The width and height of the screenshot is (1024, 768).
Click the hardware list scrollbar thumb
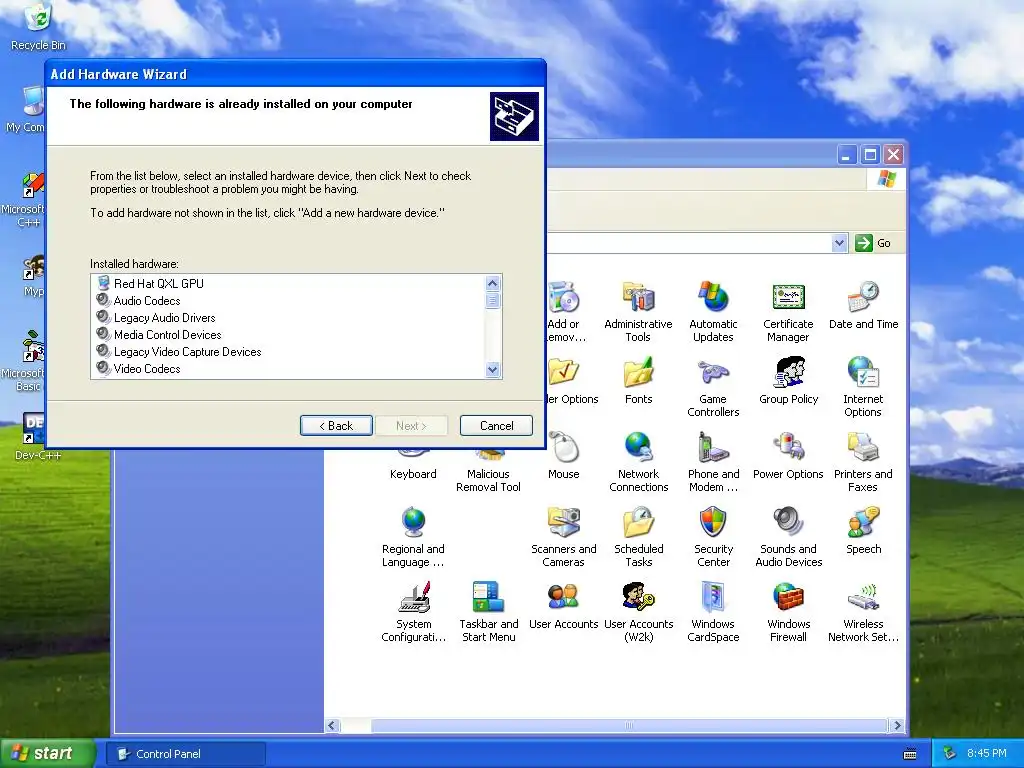[492, 300]
